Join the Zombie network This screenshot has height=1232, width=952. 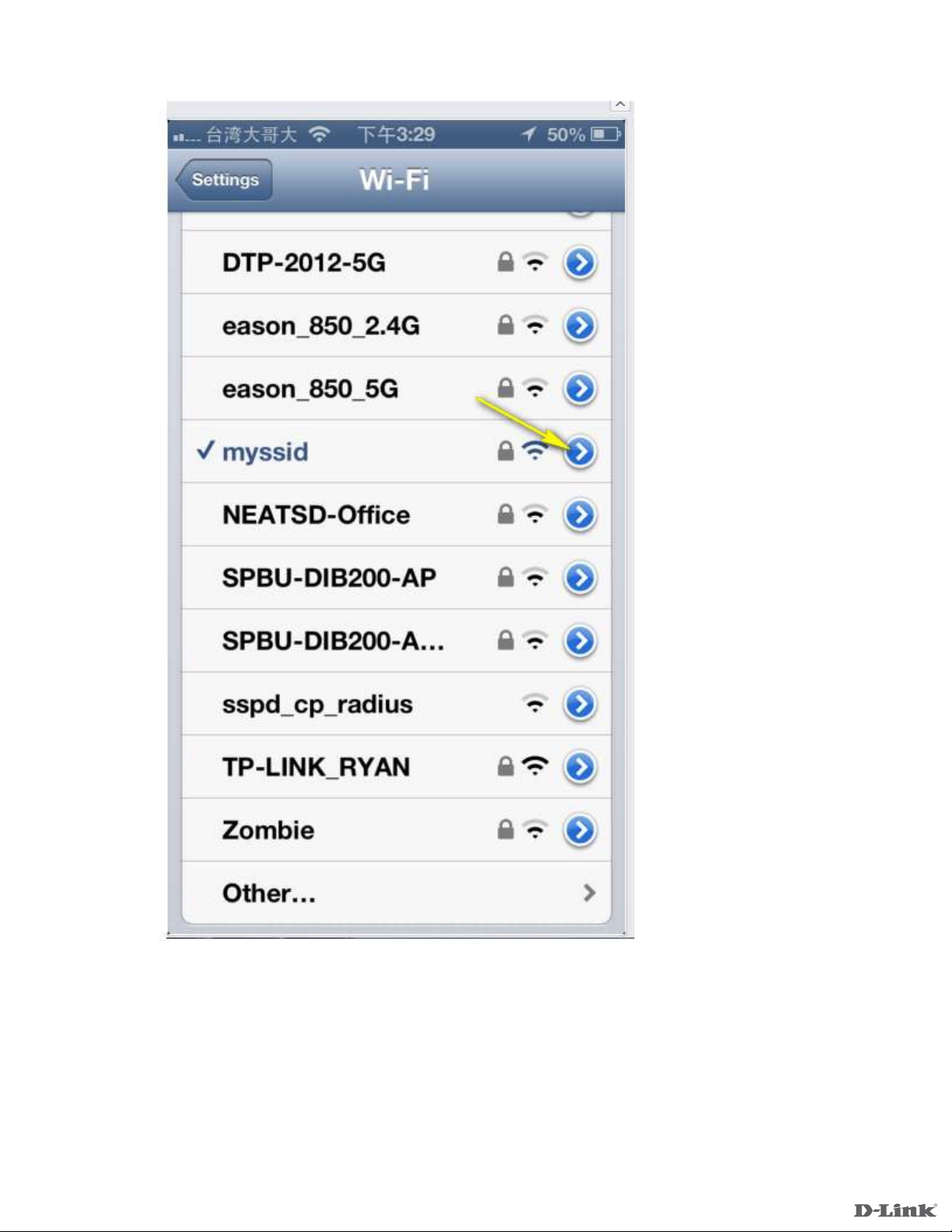click(x=396, y=830)
